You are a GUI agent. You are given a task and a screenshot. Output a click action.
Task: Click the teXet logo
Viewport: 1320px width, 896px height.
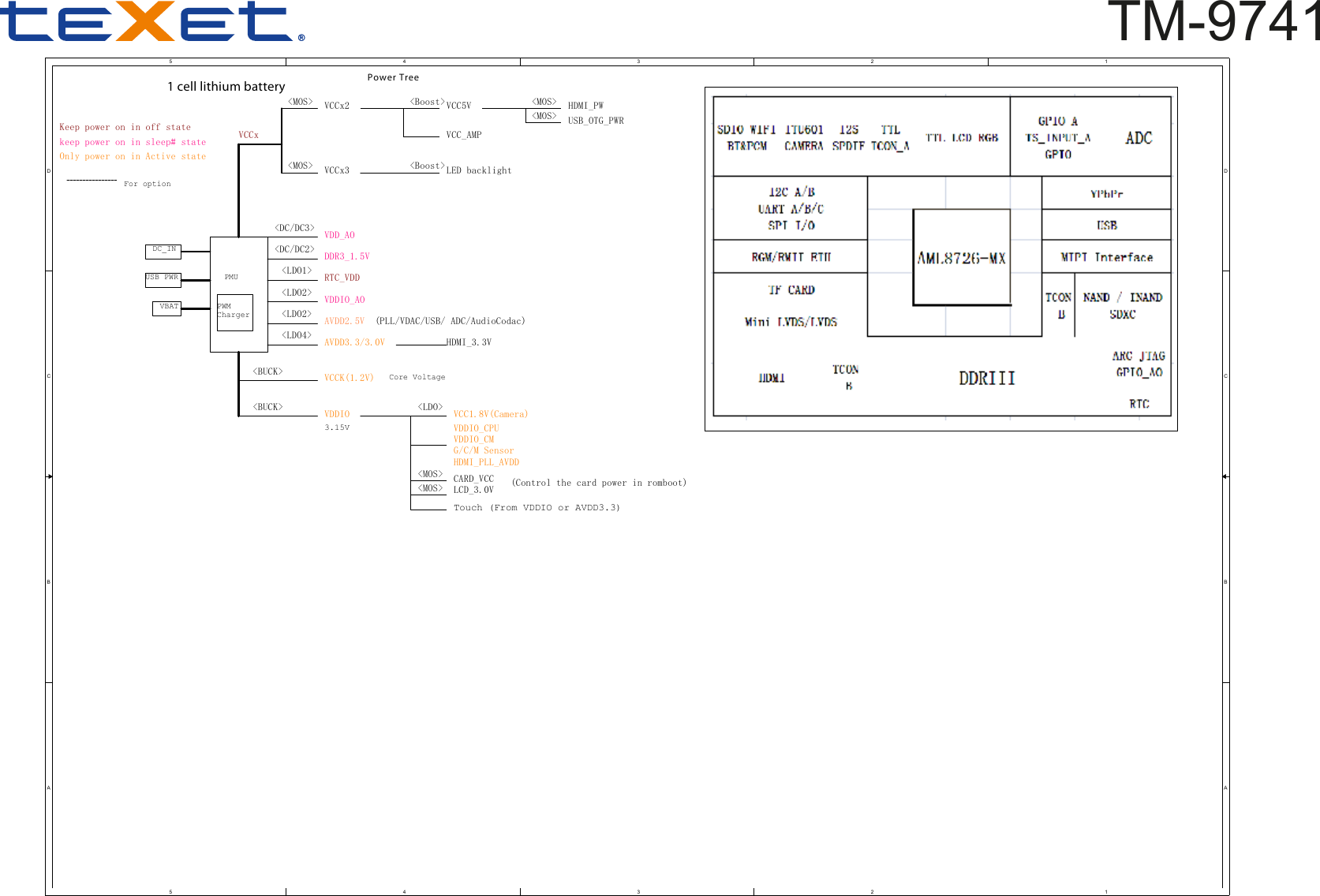(x=151, y=21)
